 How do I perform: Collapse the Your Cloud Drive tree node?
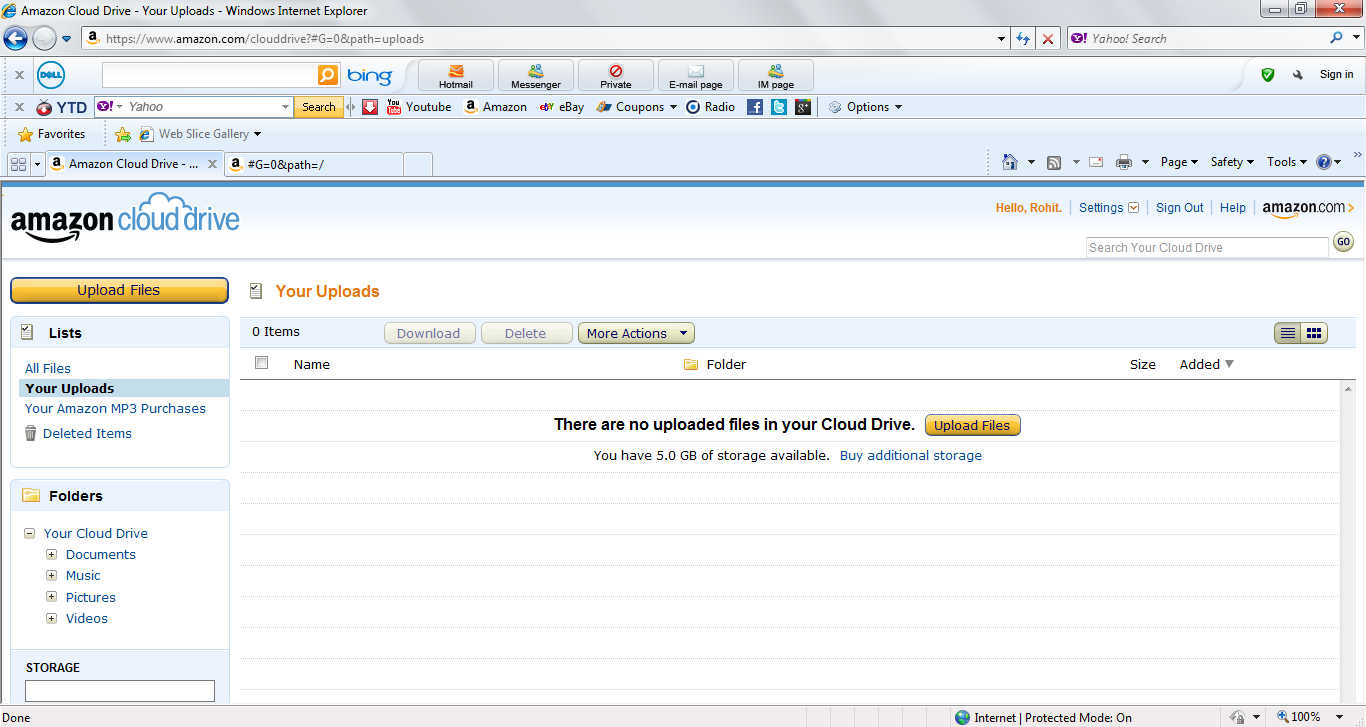coord(30,533)
